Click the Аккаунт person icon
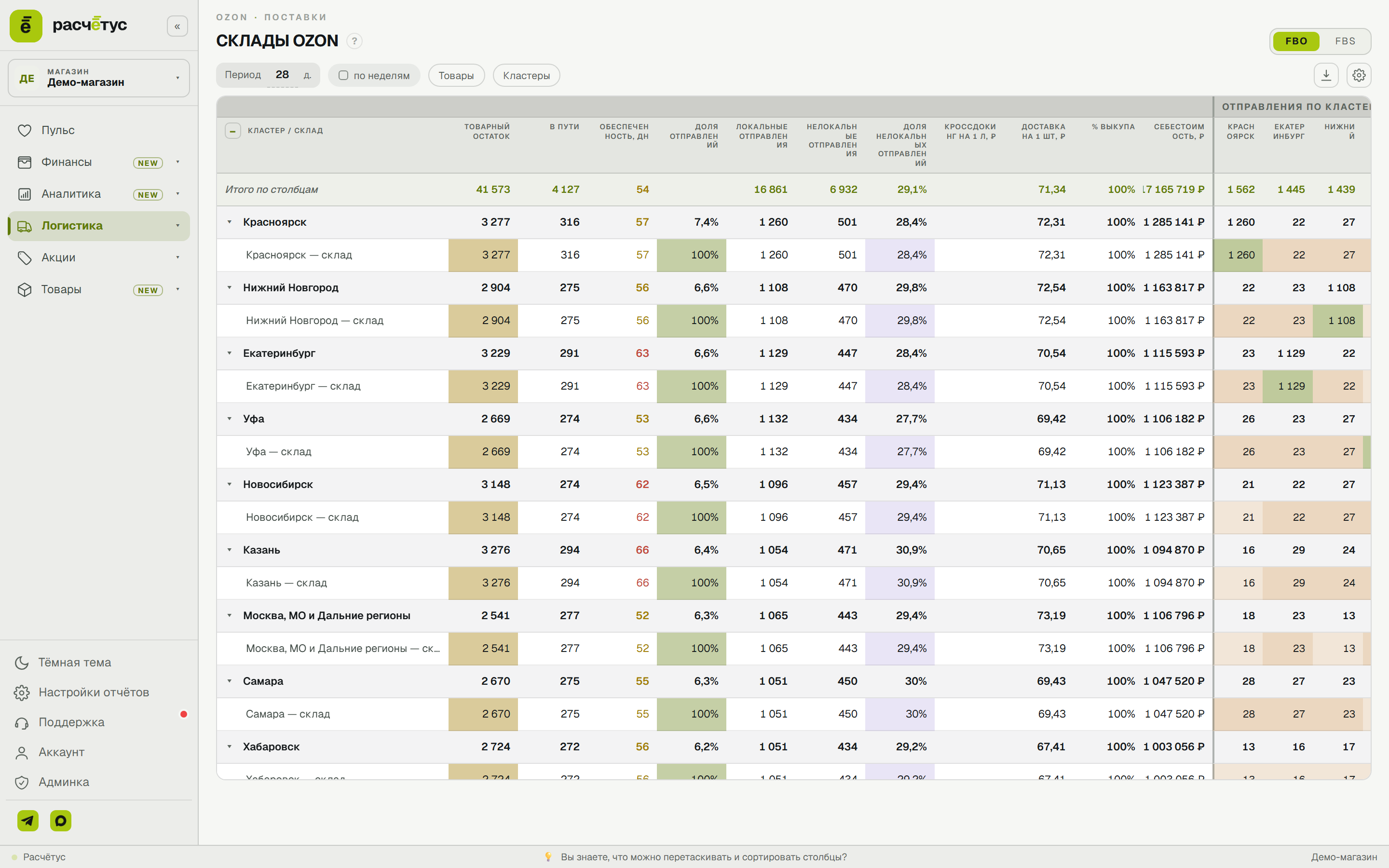 (22, 752)
